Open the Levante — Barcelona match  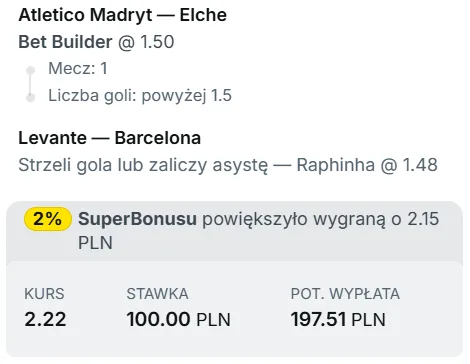pos(109,138)
